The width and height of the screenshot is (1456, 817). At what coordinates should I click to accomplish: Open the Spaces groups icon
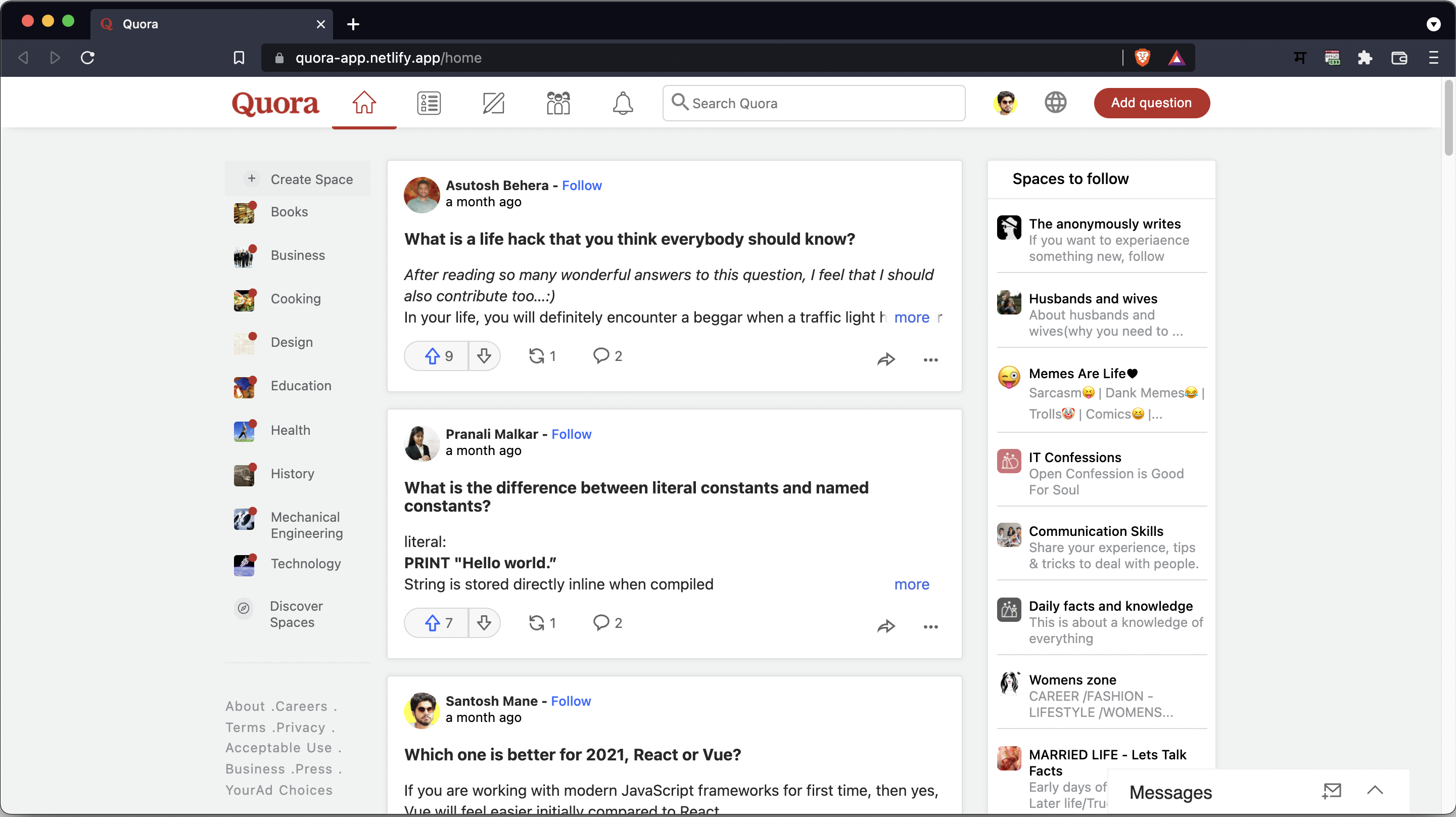pos(558,103)
